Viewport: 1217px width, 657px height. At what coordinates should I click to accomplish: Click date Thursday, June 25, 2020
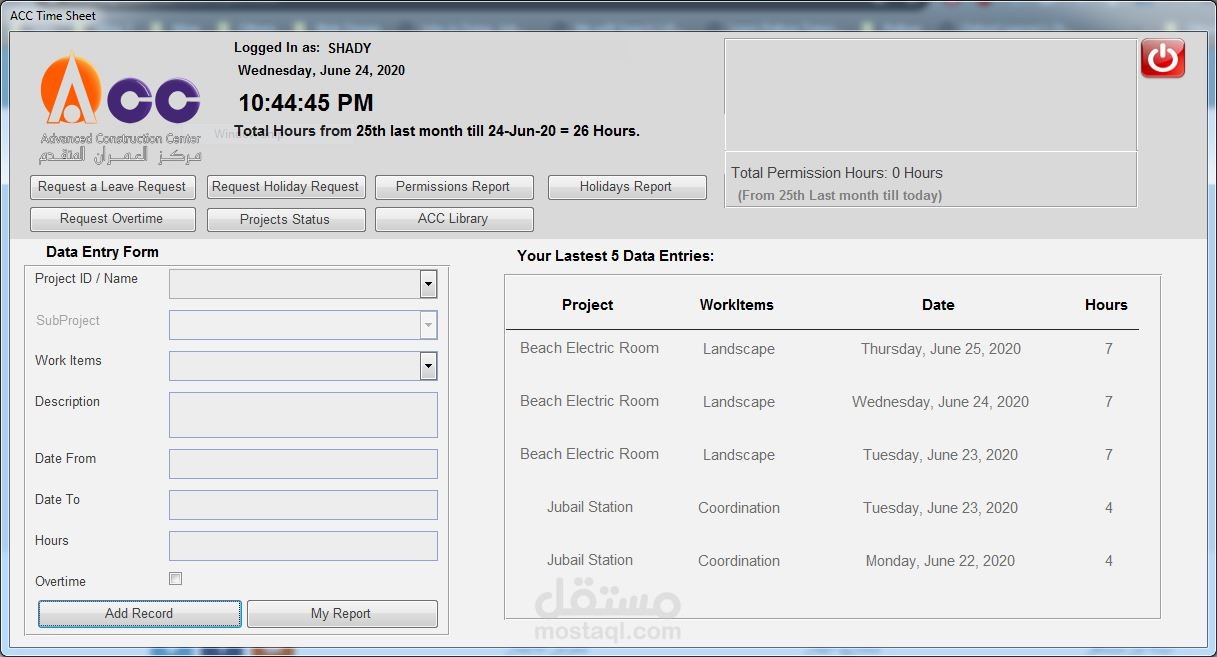pyautogui.click(x=941, y=349)
